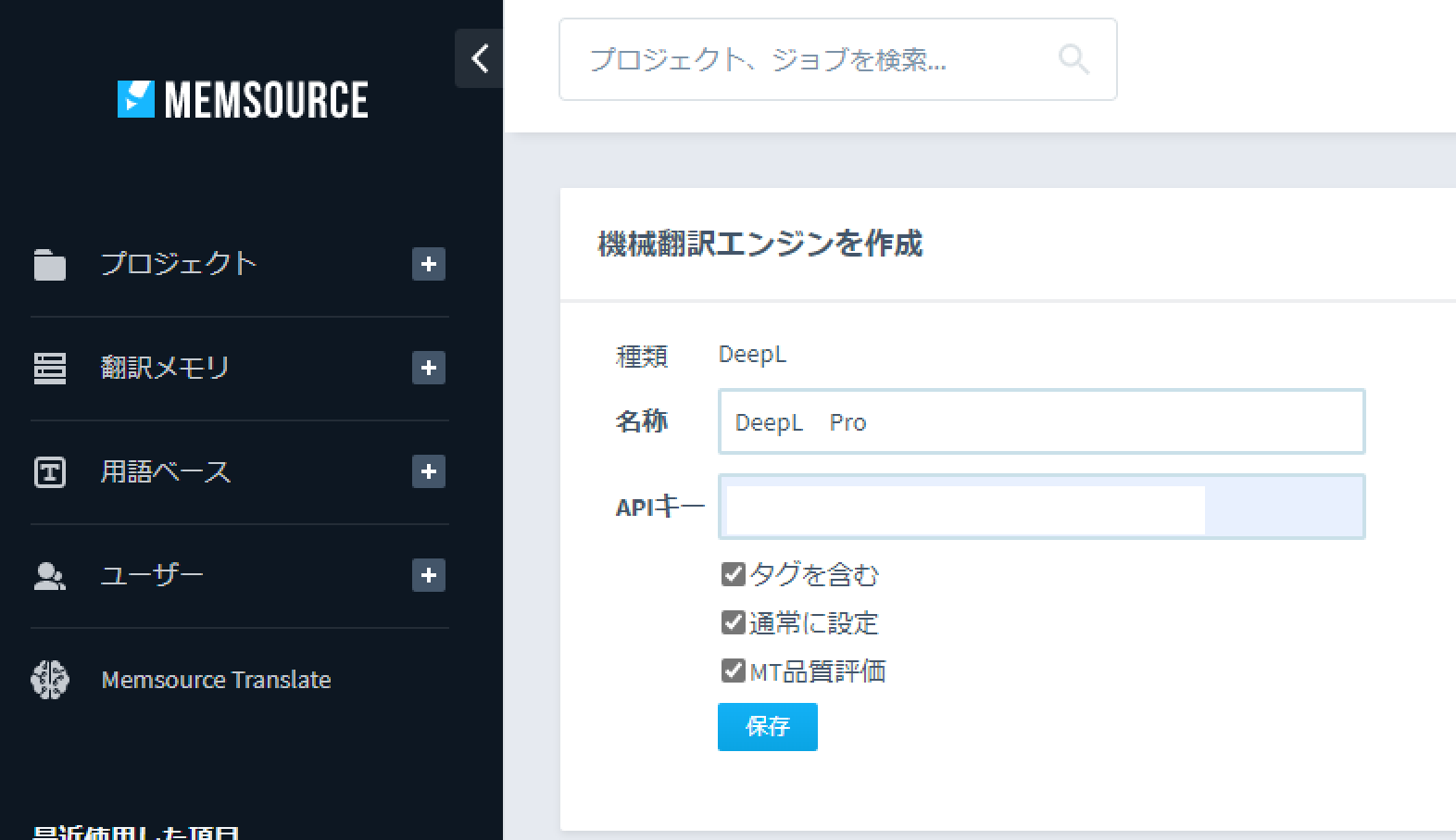
Task: Create new translation memory with plus
Action: point(428,369)
